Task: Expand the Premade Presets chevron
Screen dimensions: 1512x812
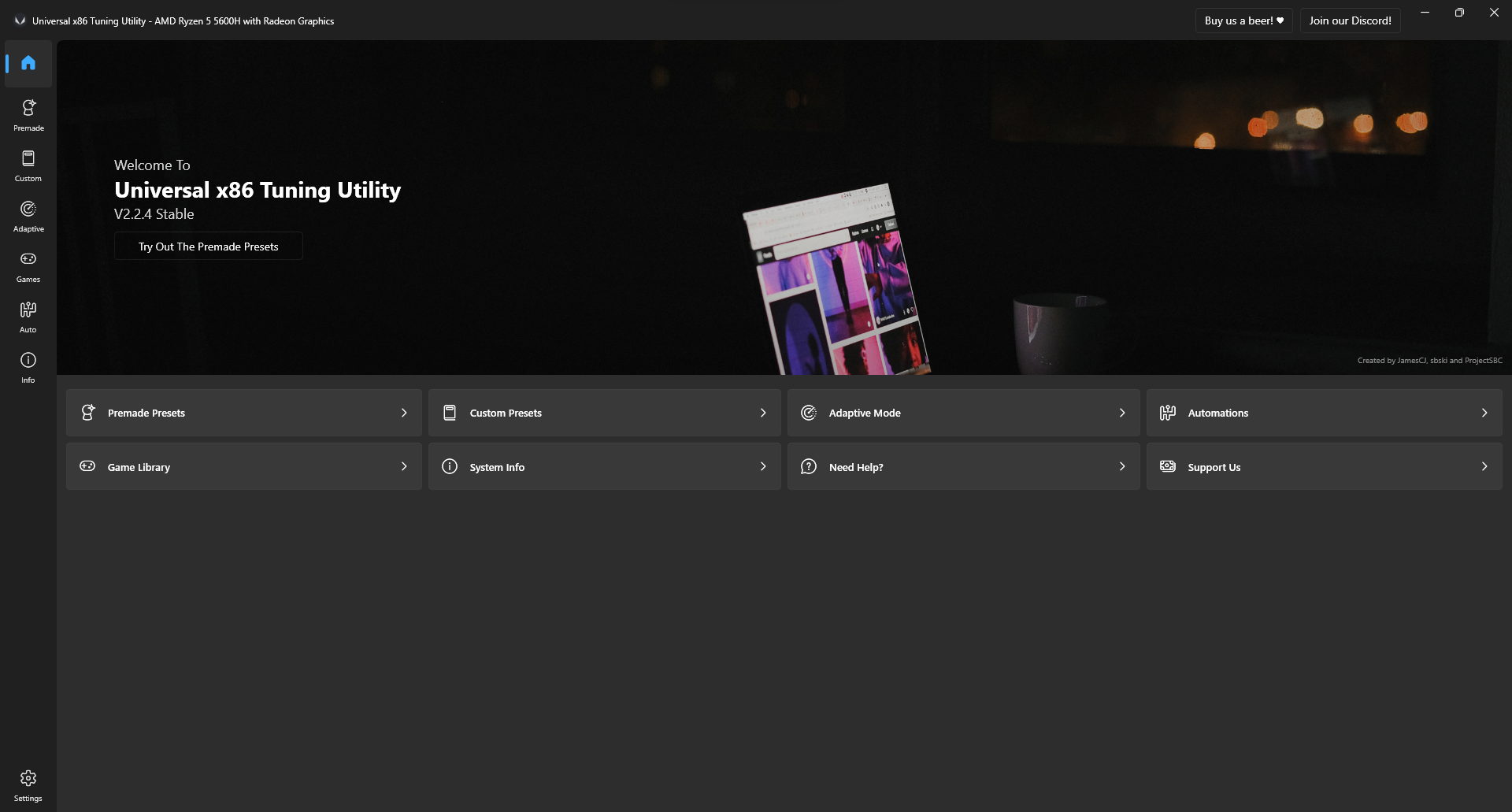Action: pyautogui.click(x=404, y=413)
